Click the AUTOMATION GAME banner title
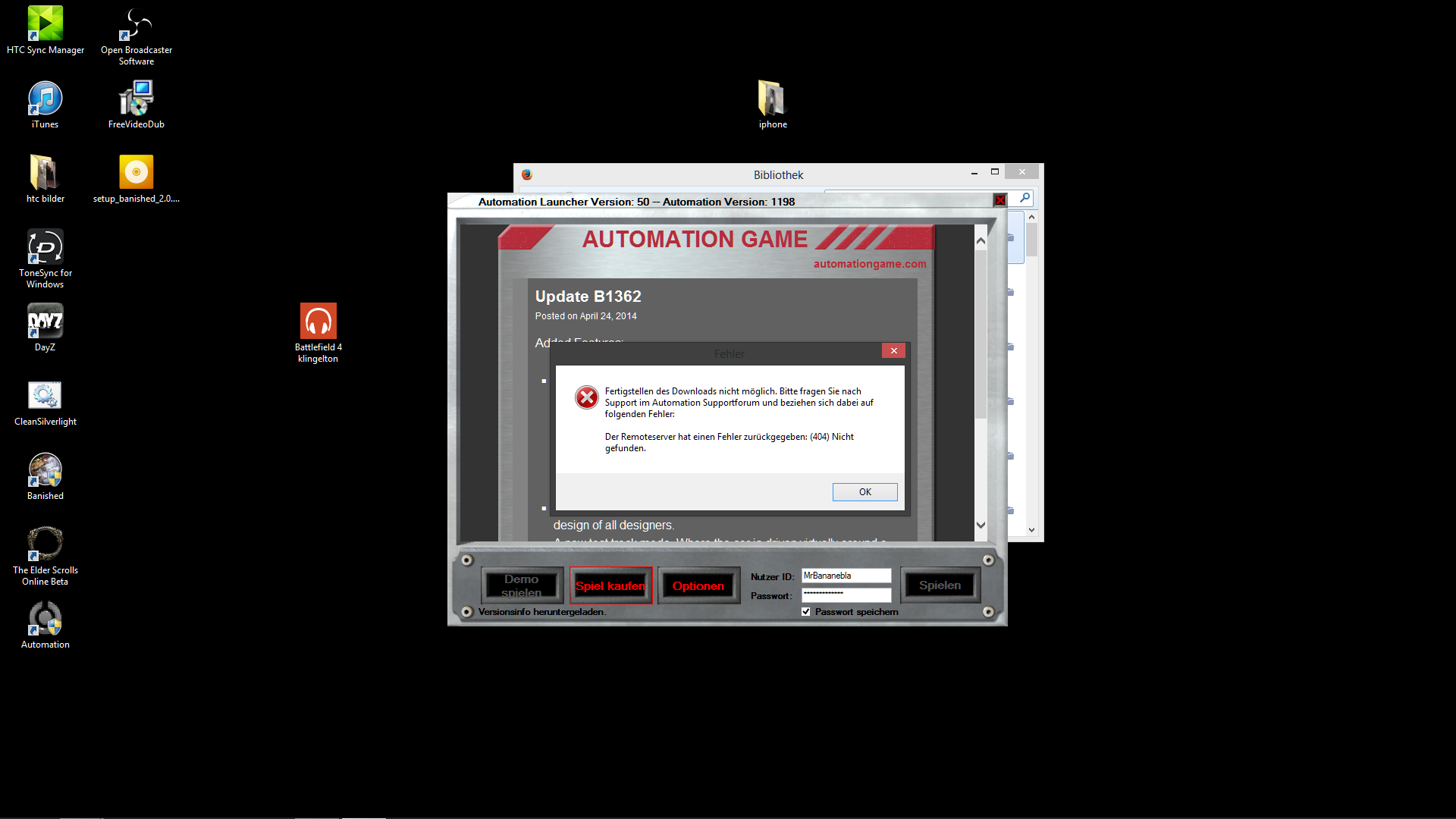 point(695,239)
